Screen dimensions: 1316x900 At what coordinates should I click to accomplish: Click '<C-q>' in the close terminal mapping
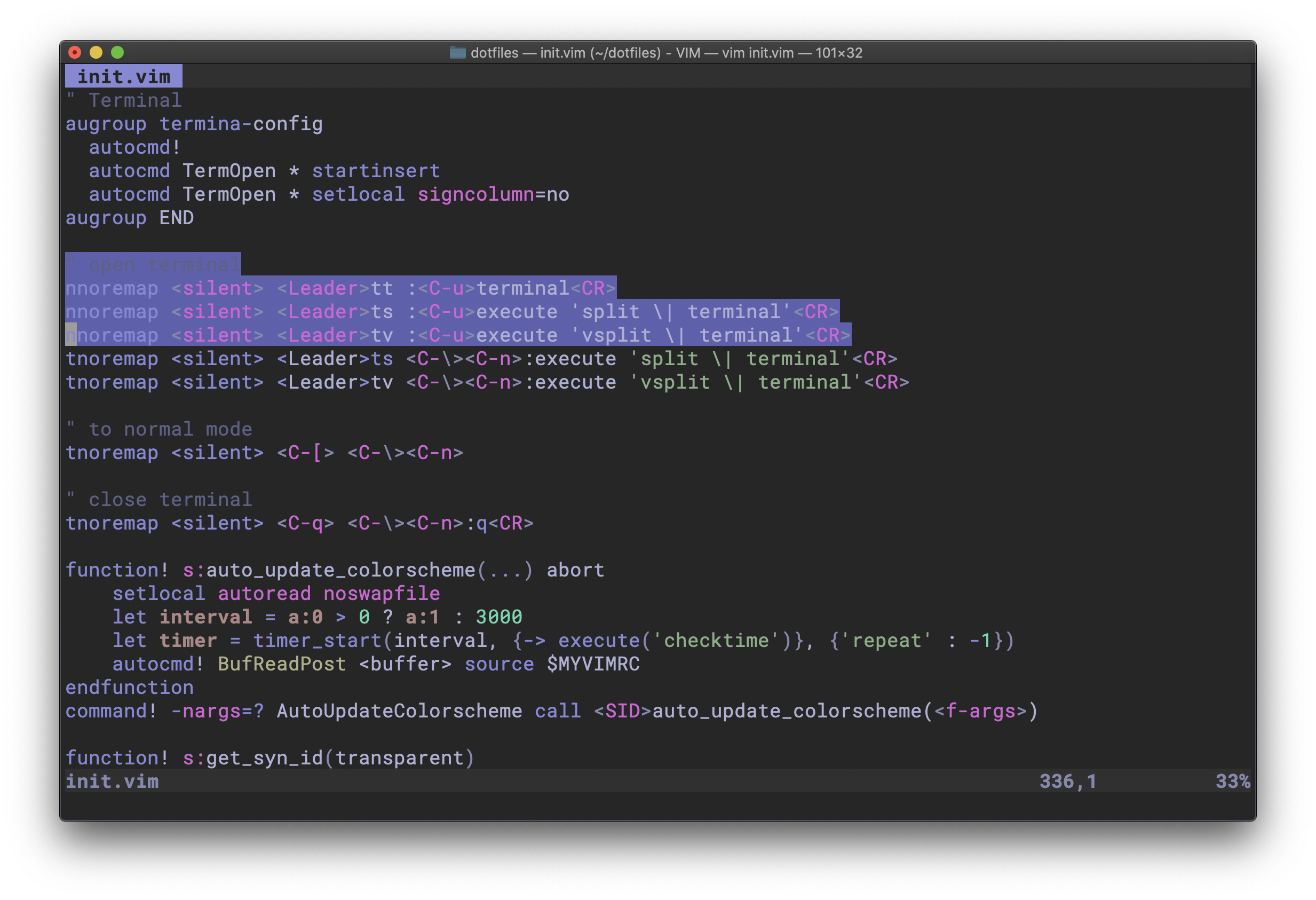(x=305, y=523)
